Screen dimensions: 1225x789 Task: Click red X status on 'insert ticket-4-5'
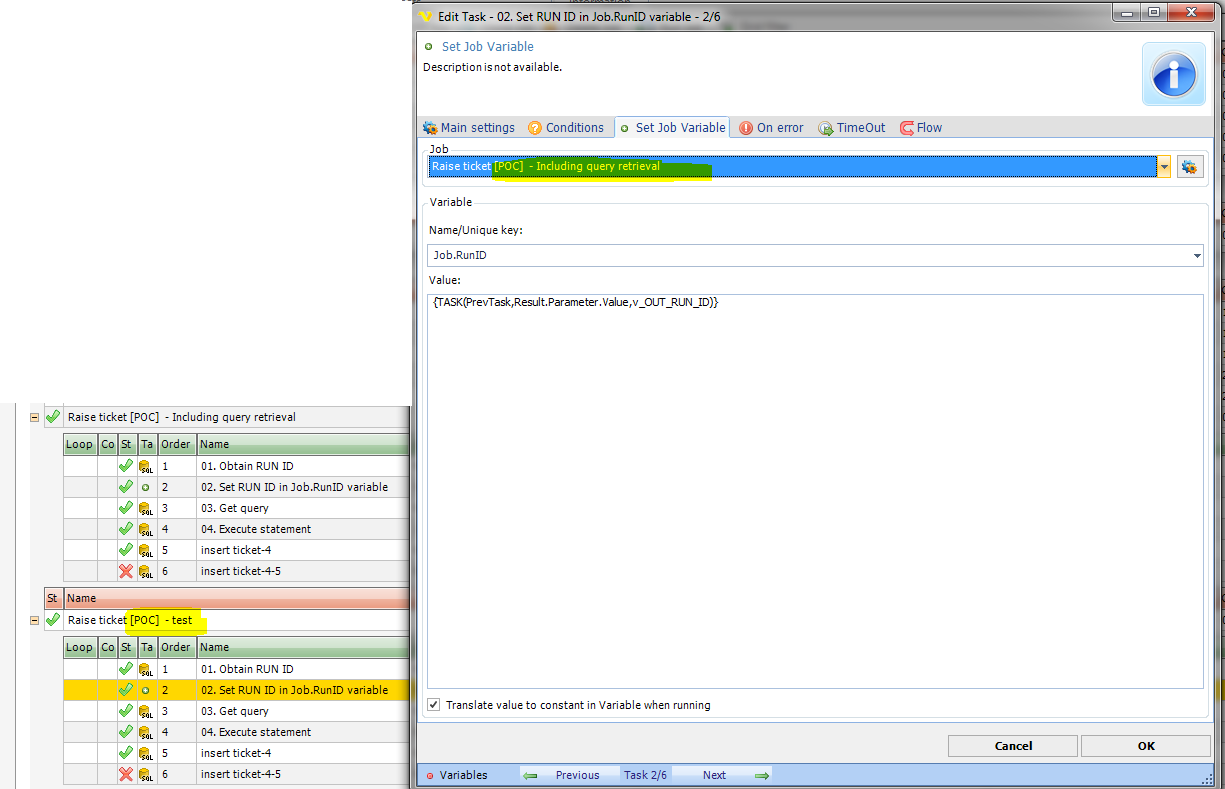coord(126,571)
